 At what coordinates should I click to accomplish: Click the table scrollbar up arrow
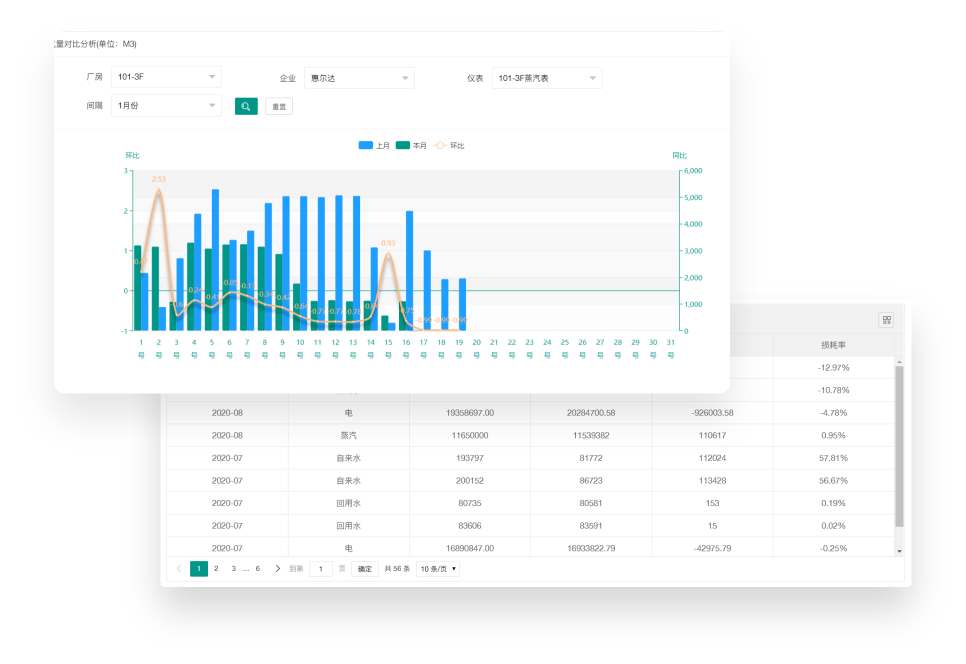tap(899, 361)
